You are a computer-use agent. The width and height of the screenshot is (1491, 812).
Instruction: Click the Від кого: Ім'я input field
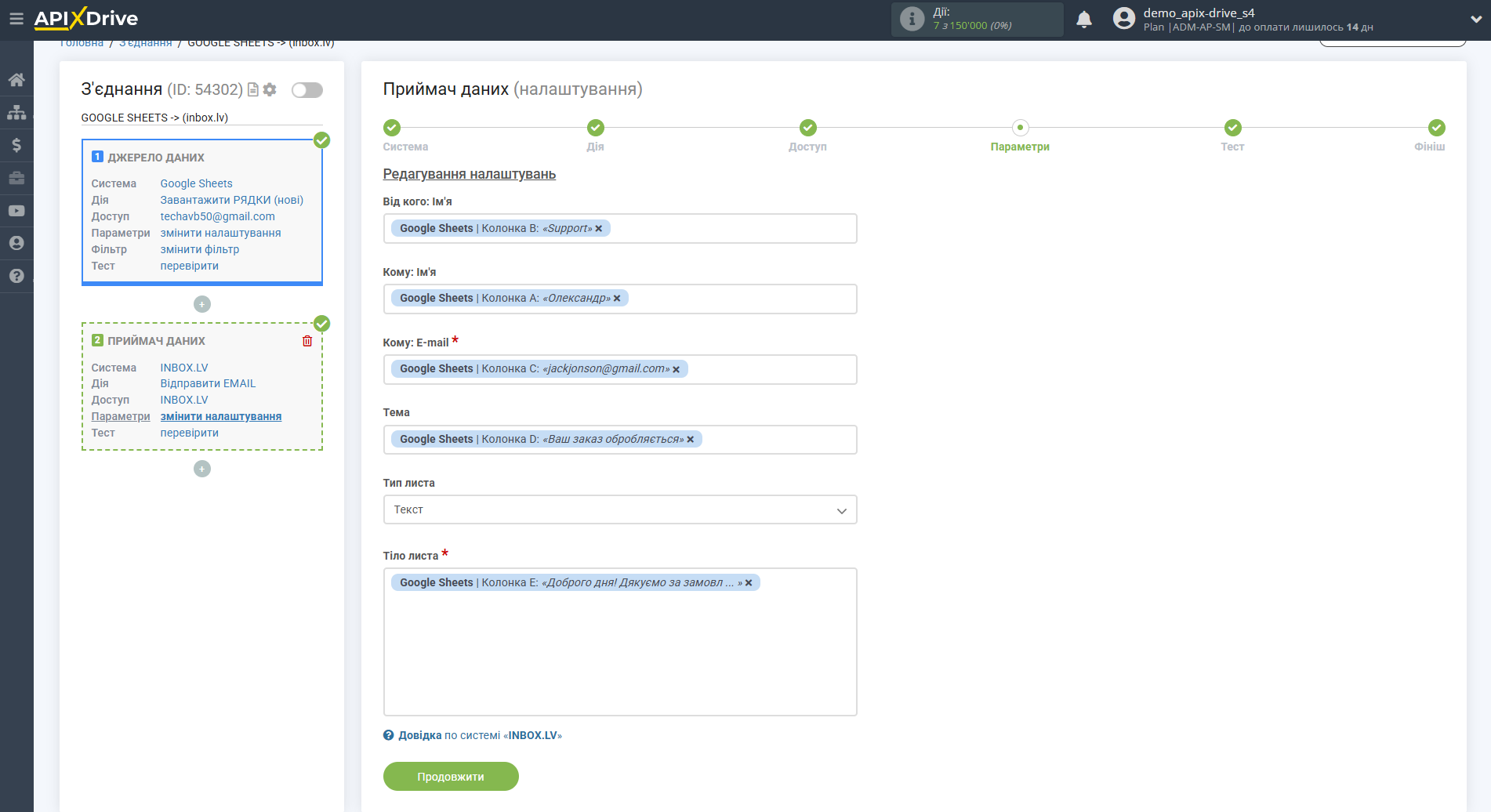[x=620, y=229]
